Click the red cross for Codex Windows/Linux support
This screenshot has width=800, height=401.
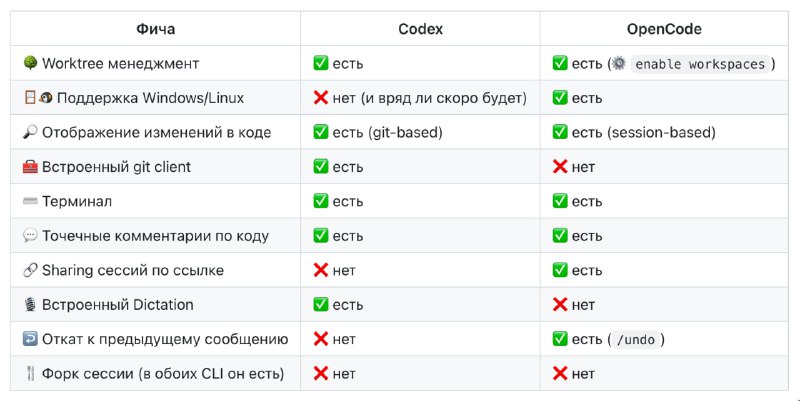pyautogui.click(x=321, y=98)
